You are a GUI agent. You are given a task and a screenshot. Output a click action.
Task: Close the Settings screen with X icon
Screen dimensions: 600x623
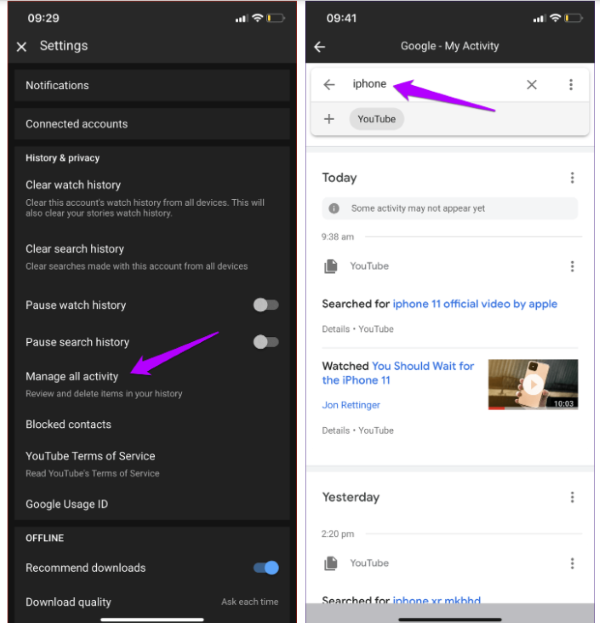[x=22, y=47]
